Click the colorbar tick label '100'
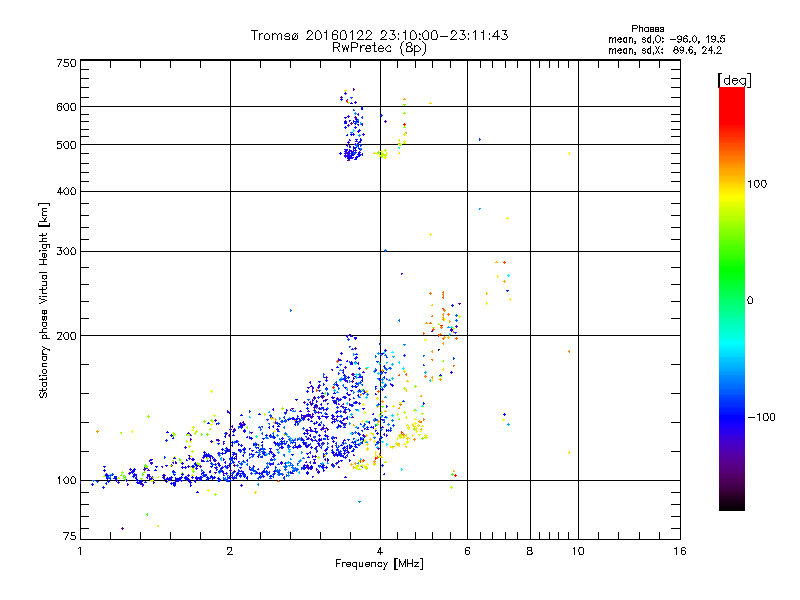Viewport: 800px width, 600px height. click(x=757, y=184)
